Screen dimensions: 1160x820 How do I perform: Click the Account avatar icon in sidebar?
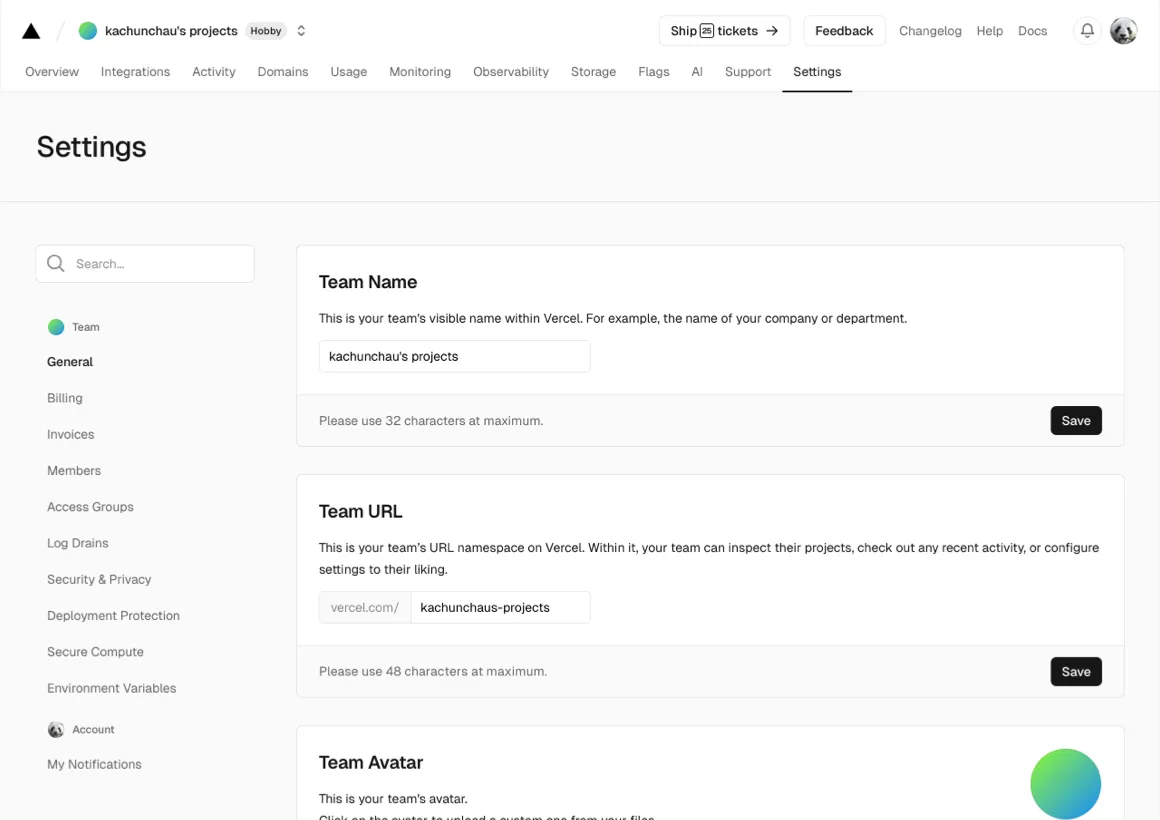(55, 730)
